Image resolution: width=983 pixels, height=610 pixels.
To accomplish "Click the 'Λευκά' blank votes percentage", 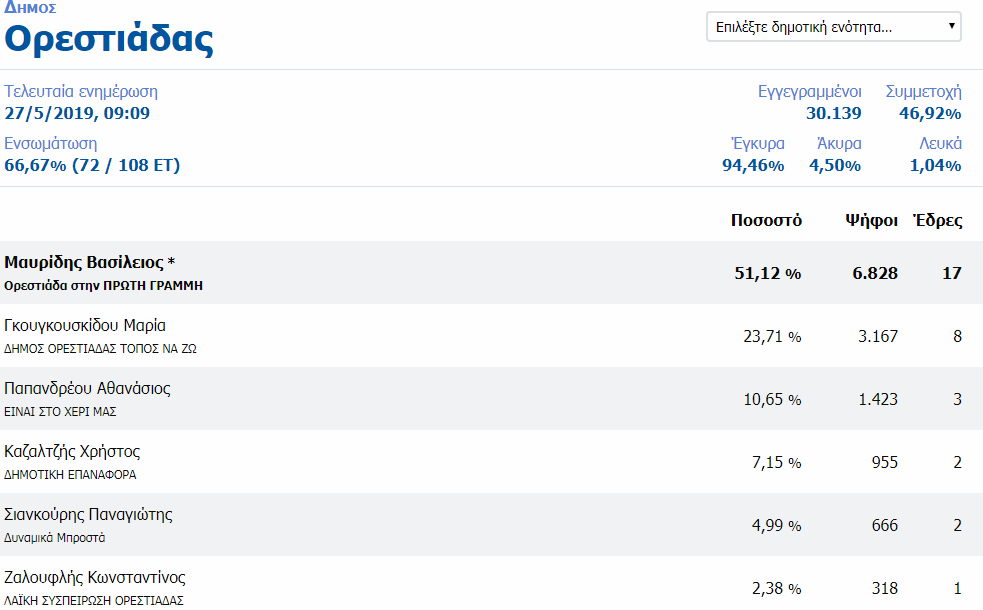I will click(x=935, y=165).
